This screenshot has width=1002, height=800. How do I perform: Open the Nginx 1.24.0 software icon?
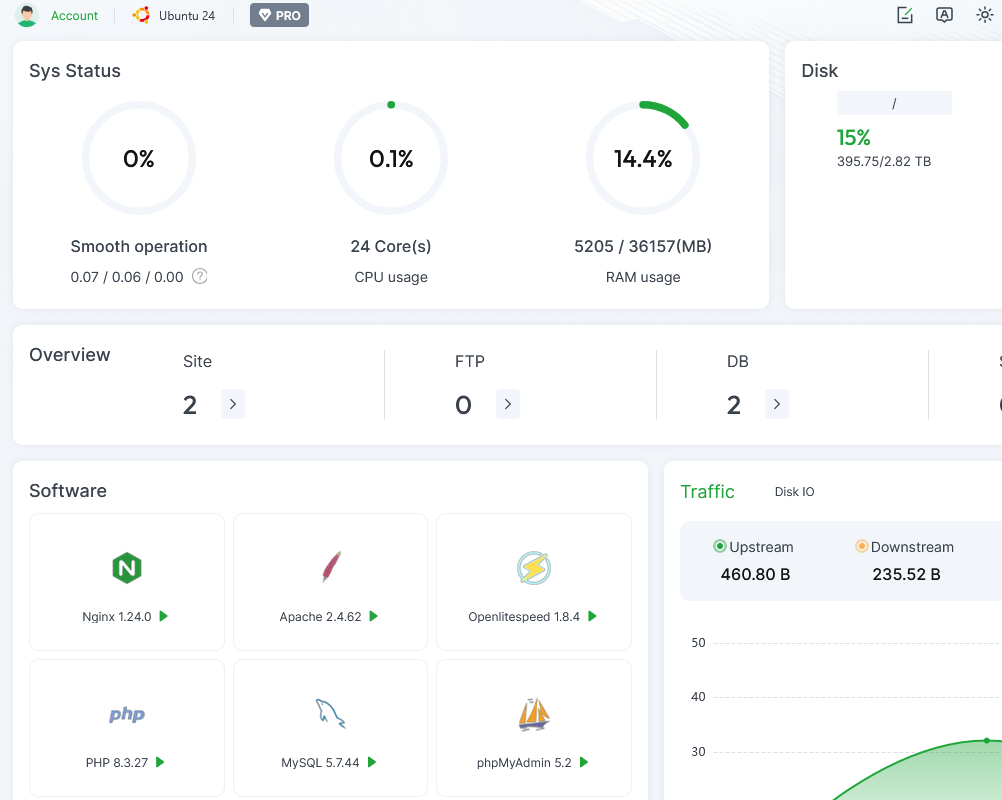pos(127,567)
